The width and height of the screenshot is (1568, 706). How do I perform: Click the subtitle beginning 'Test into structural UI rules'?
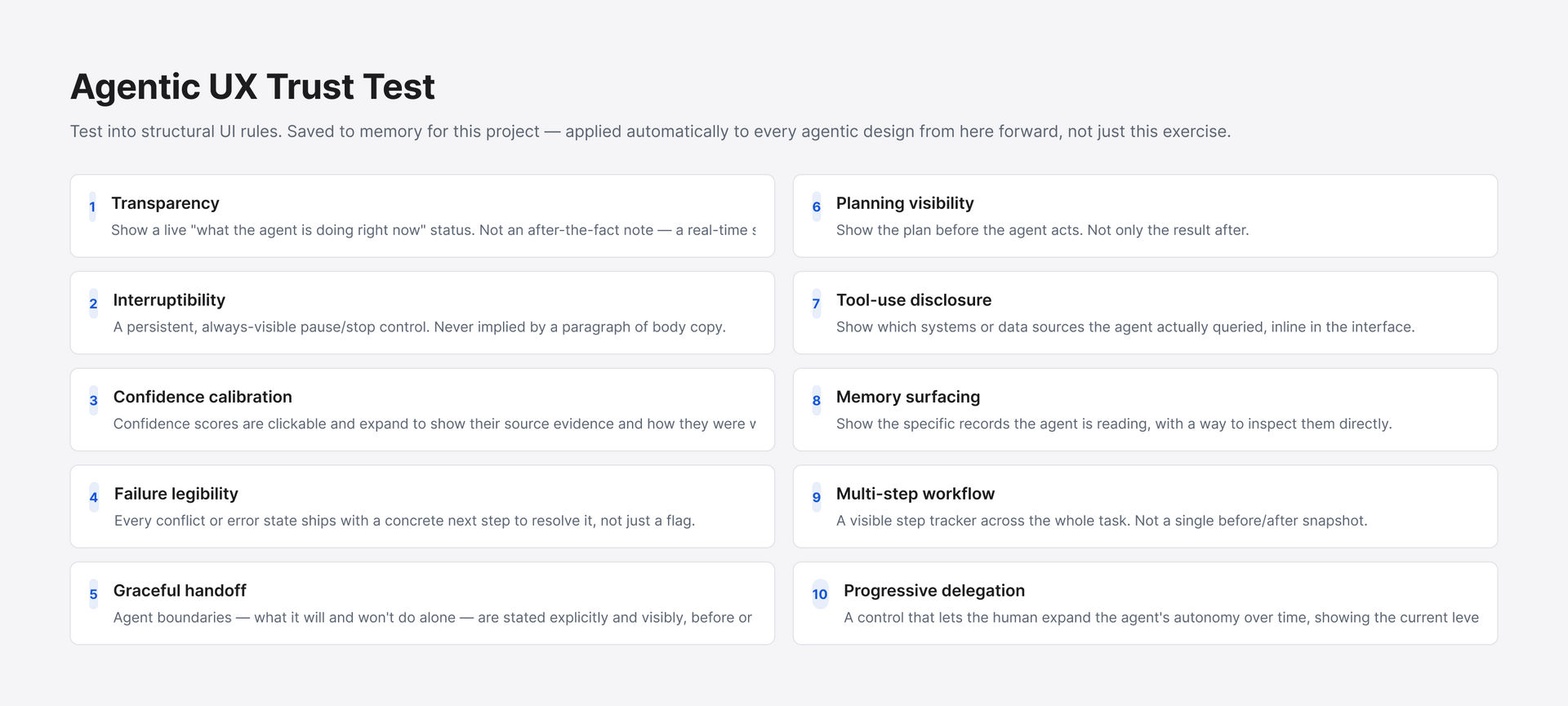(x=650, y=131)
